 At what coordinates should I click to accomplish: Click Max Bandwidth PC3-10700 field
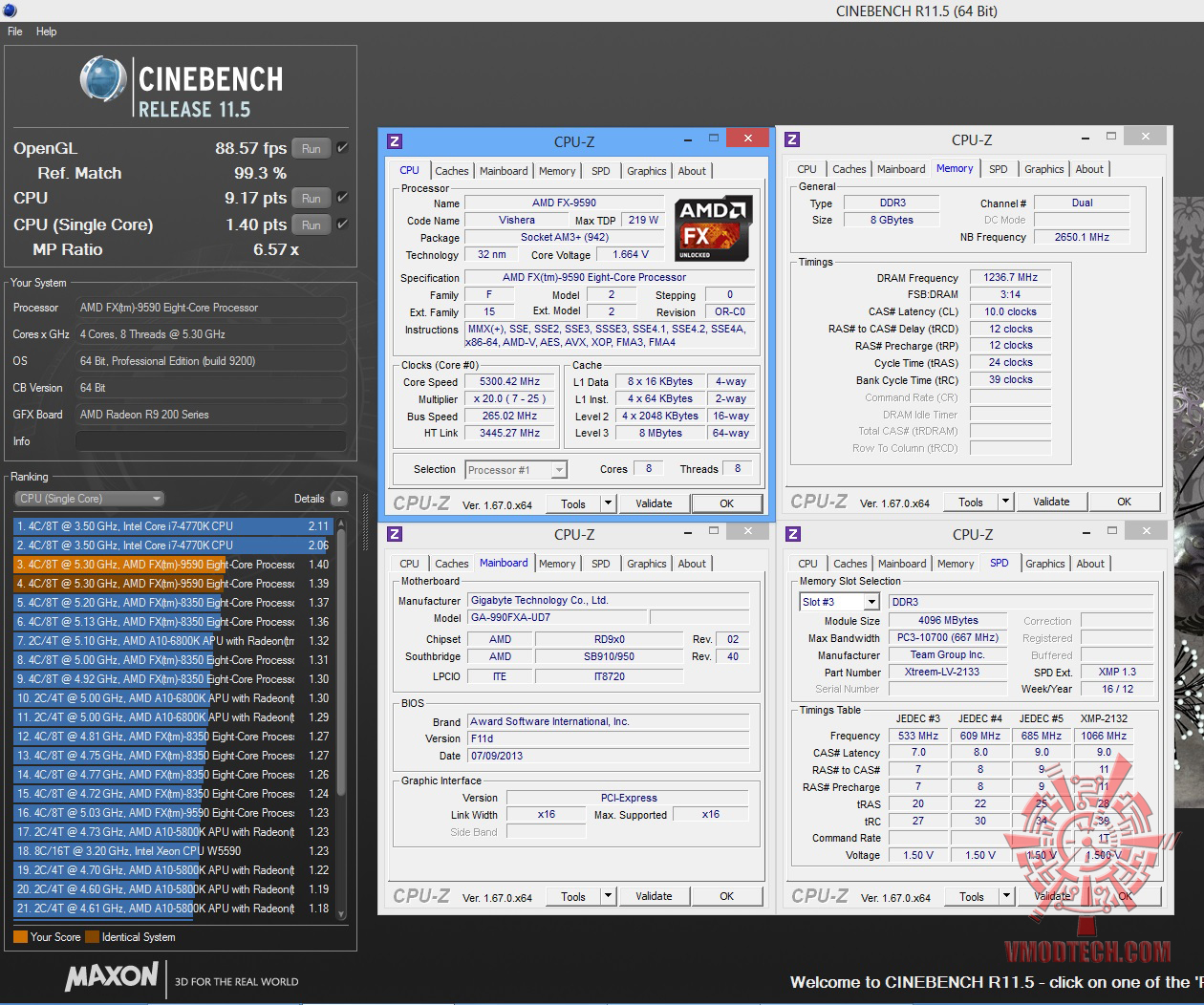947,637
